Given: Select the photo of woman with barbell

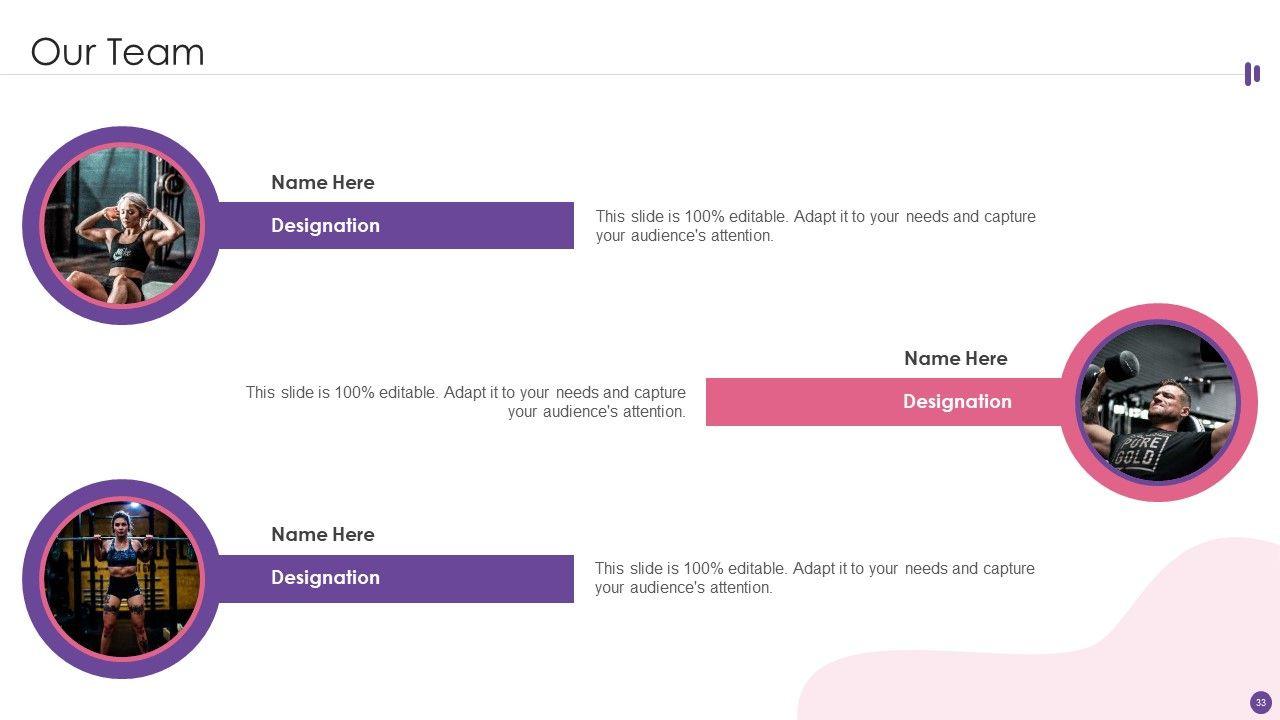Looking at the screenshot, I should tap(121, 579).
